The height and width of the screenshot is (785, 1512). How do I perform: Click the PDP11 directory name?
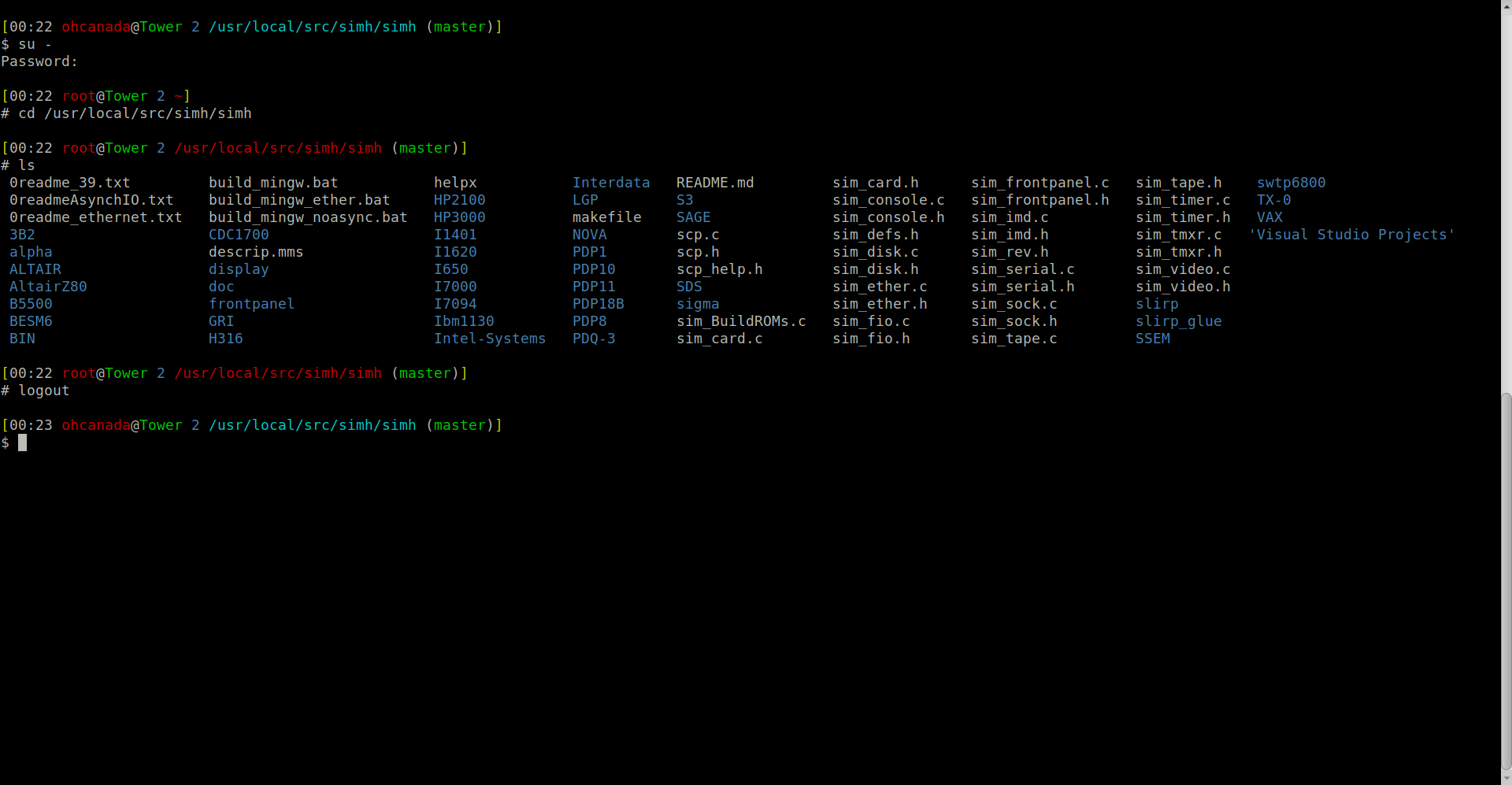[594, 287]
